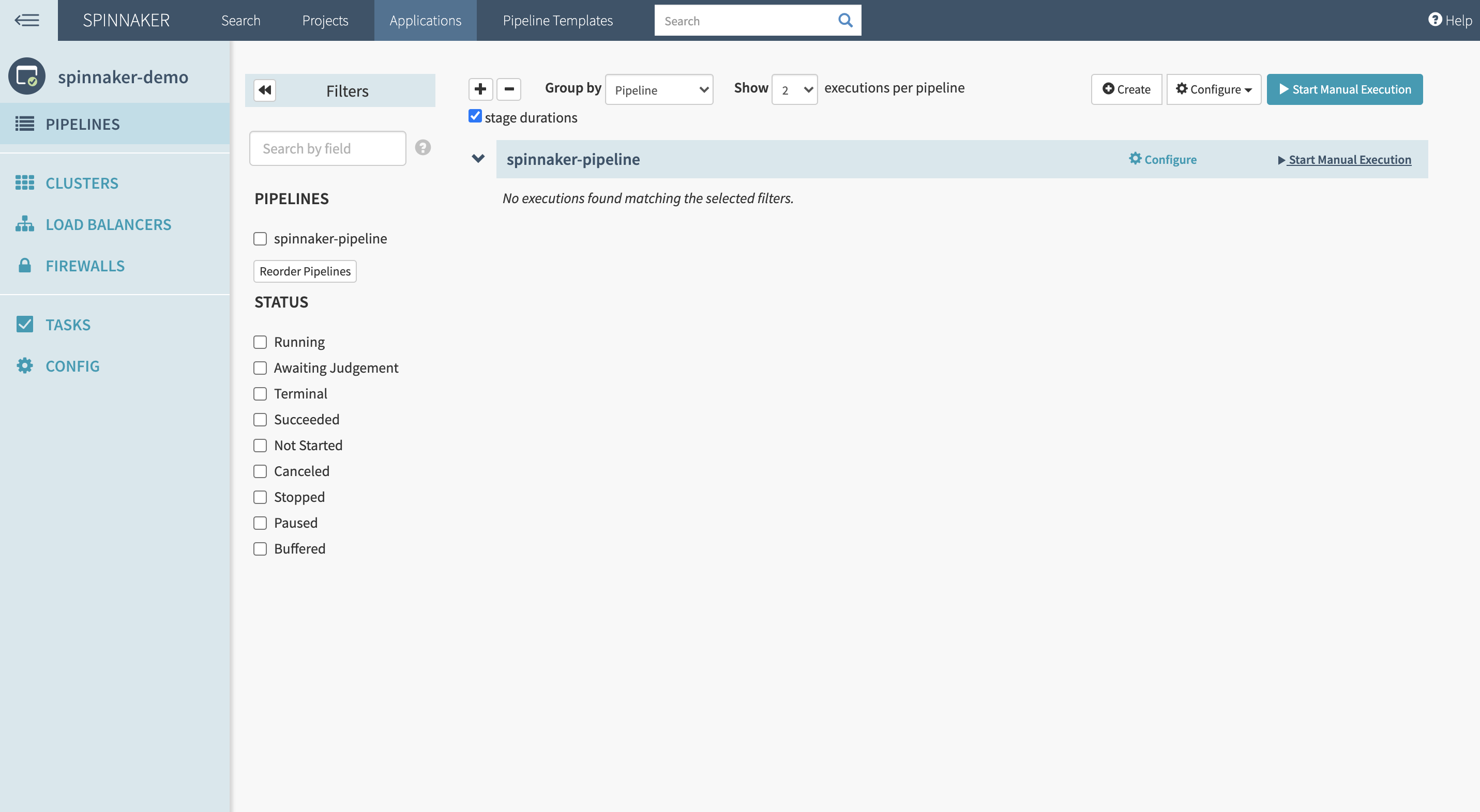Open help tooltip next to Search by field
This screenshot has width=1480, height=812.
coord(423,148)
